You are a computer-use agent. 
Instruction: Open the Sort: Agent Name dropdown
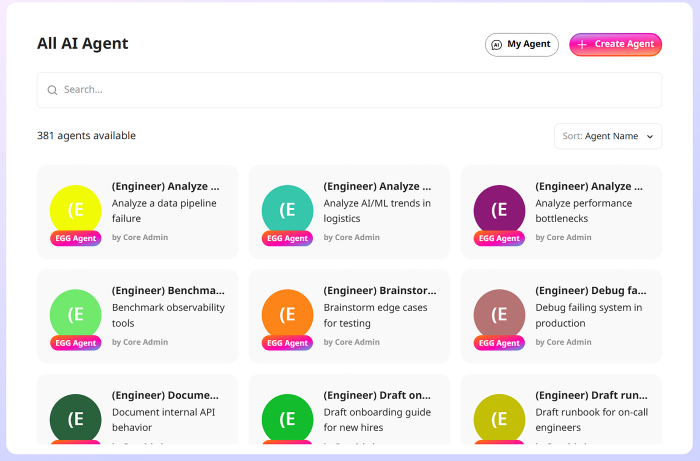coord(607,136)
